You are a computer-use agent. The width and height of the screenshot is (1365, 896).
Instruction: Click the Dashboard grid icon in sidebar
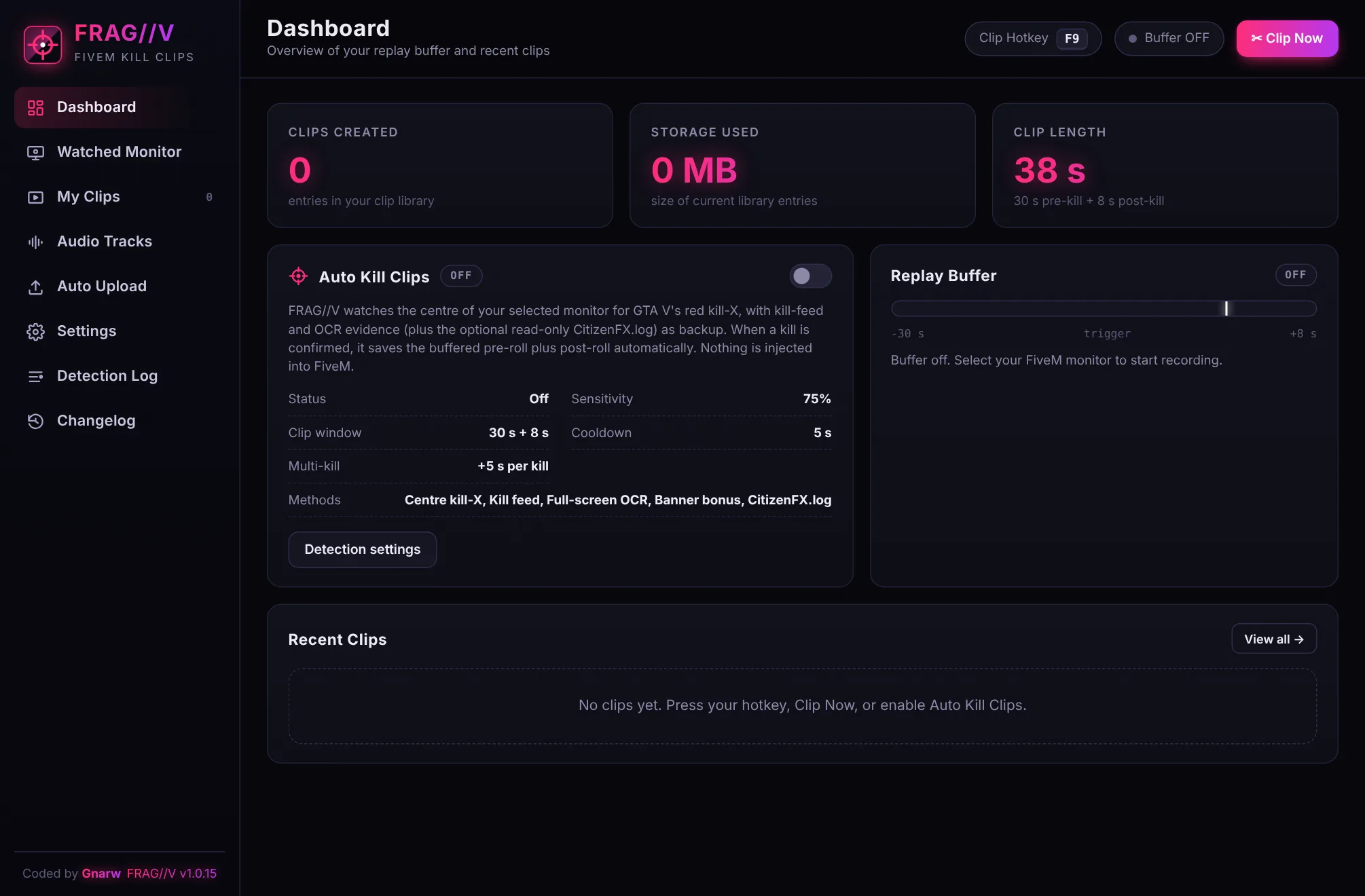click(x=35, y=107)
